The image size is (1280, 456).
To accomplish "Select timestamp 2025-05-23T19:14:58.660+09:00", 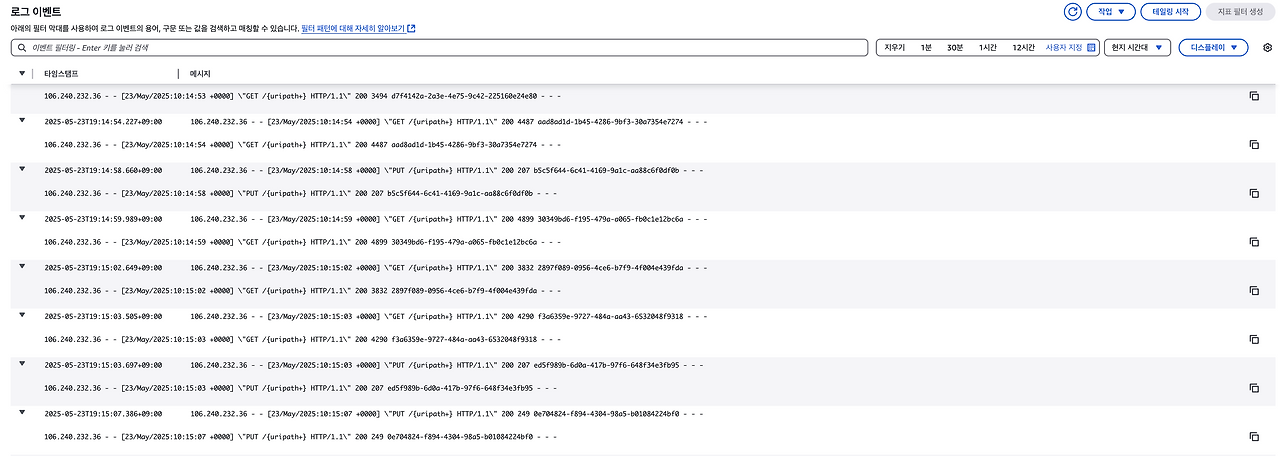I will 103,170.
